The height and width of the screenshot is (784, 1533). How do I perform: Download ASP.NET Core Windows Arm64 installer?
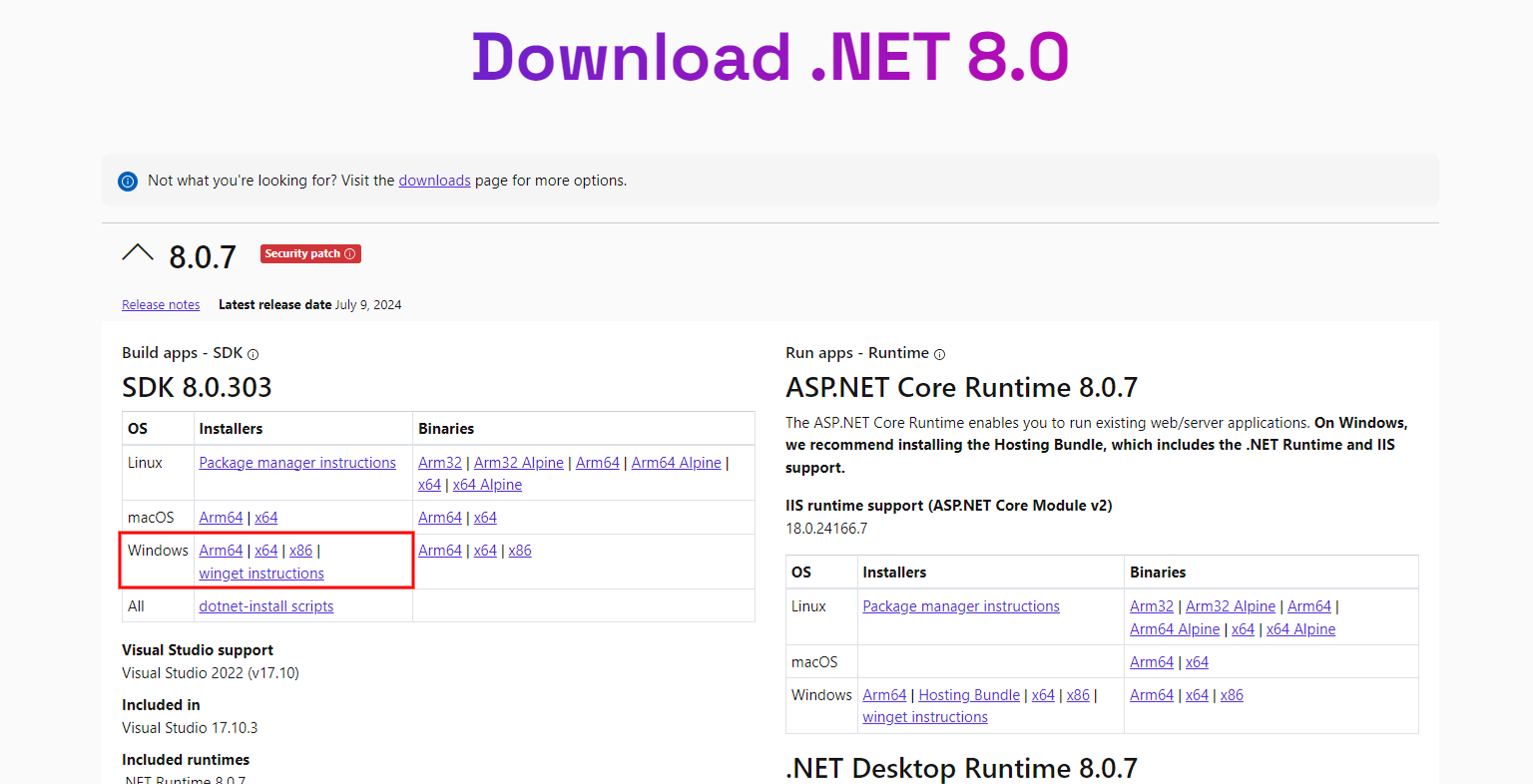884,695
